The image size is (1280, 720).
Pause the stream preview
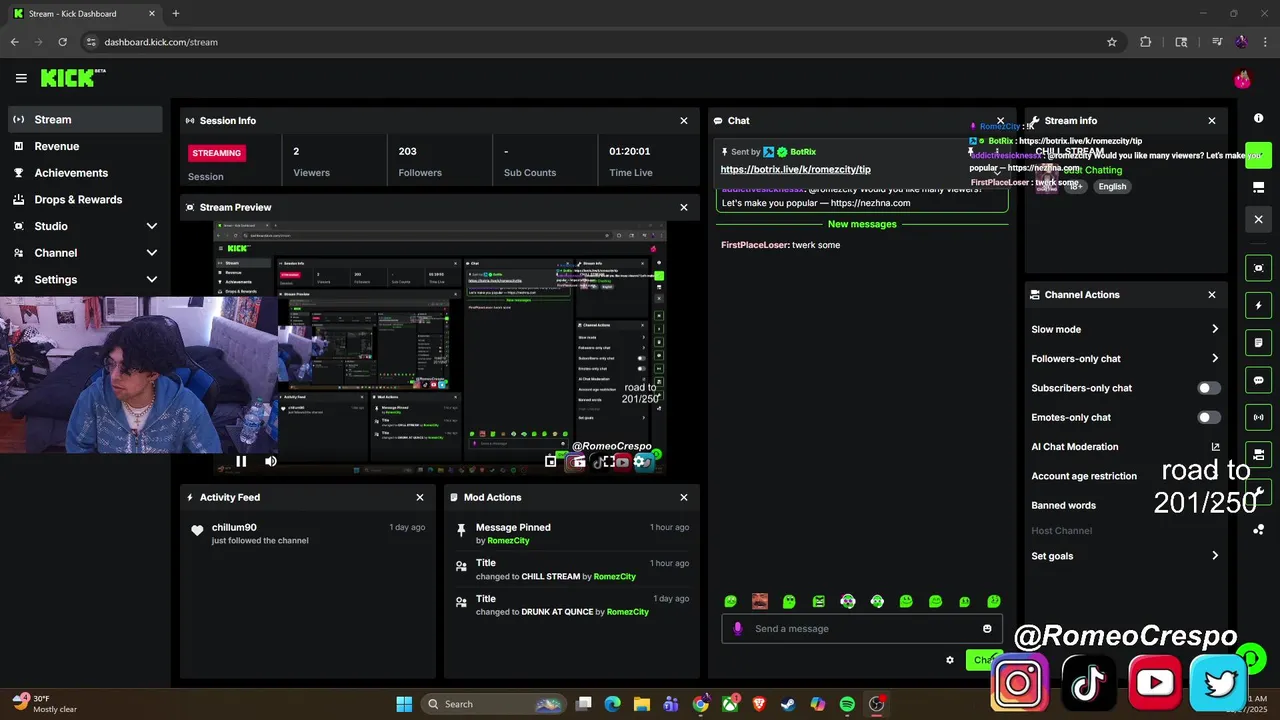pos(241,461)
